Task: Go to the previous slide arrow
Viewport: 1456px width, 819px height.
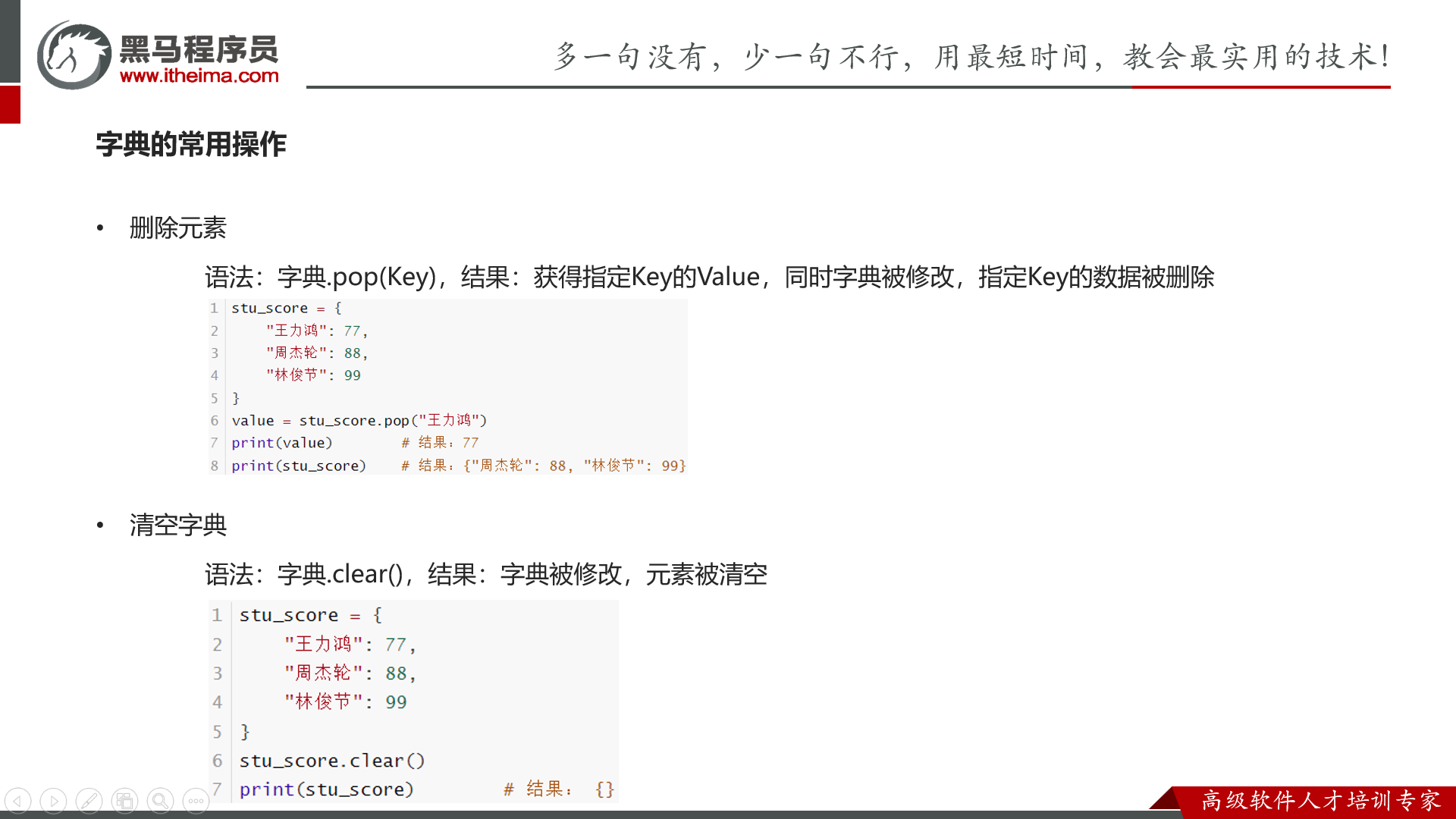Action: click(18, 801)
